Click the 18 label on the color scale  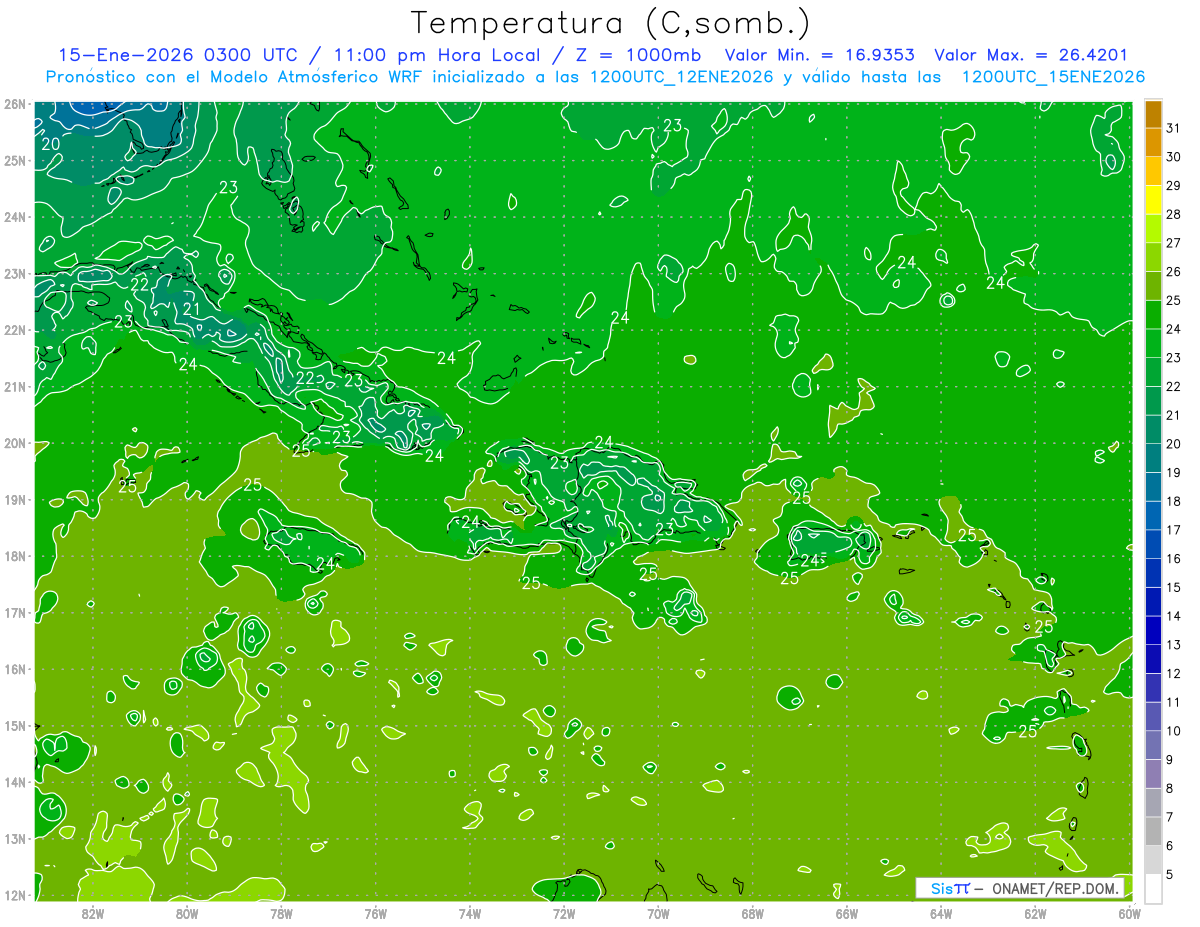(x=1173, y=501)
